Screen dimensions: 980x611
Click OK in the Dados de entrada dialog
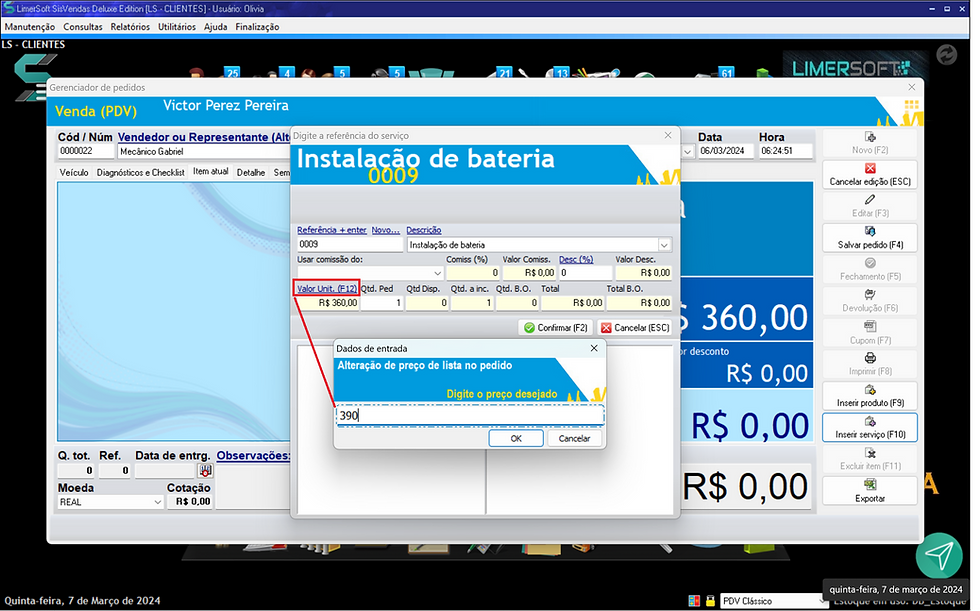tap(516, 438)
